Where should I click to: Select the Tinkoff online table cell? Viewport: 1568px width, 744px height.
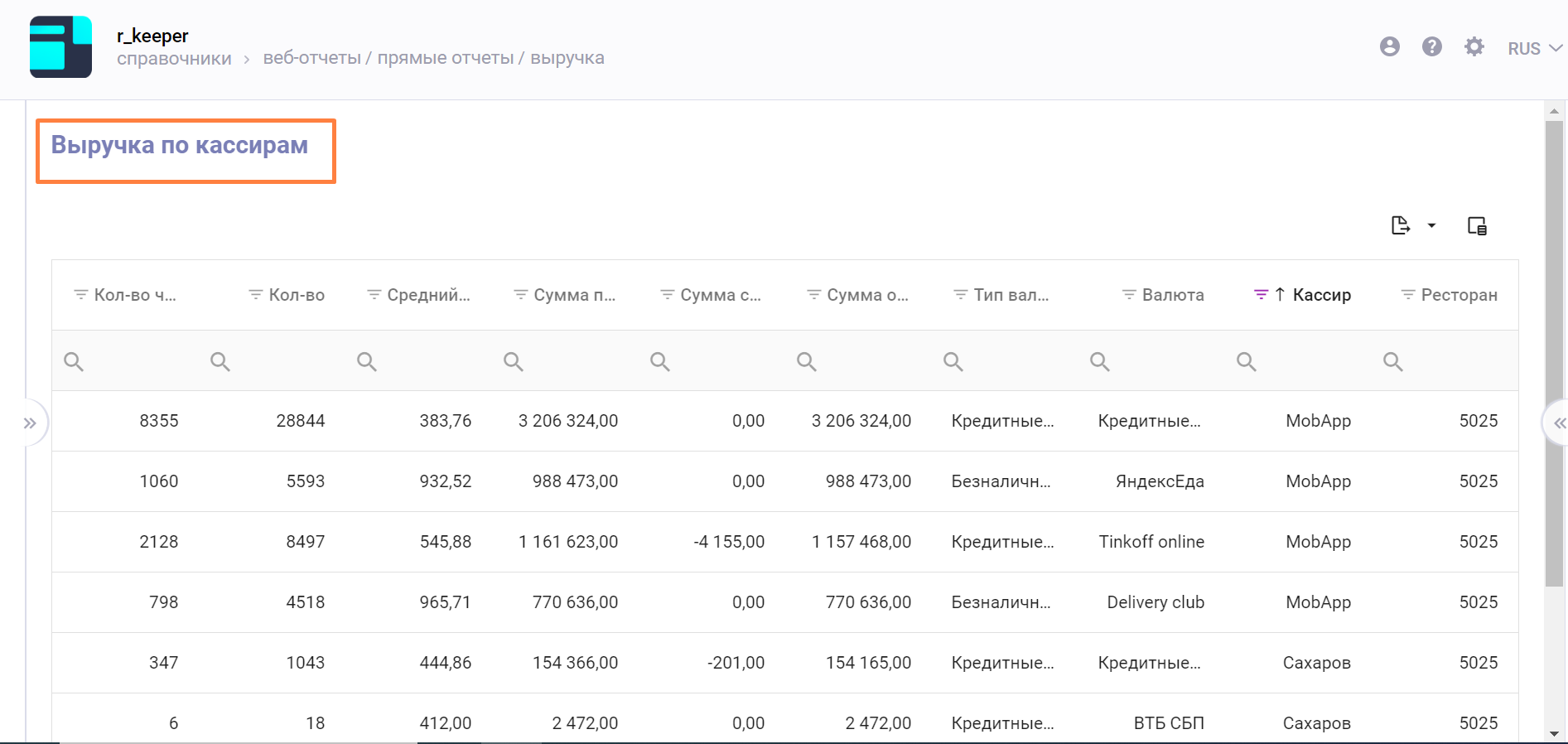point(1151,542)
